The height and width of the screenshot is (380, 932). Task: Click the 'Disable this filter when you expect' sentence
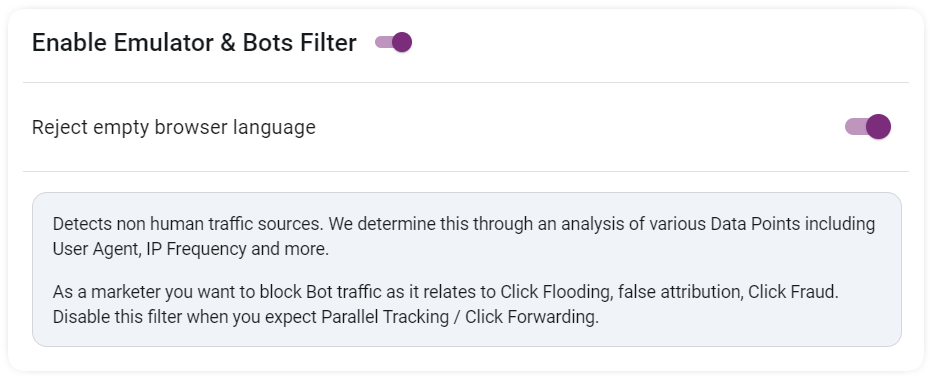pyautogui.click(x=185, y=318)
